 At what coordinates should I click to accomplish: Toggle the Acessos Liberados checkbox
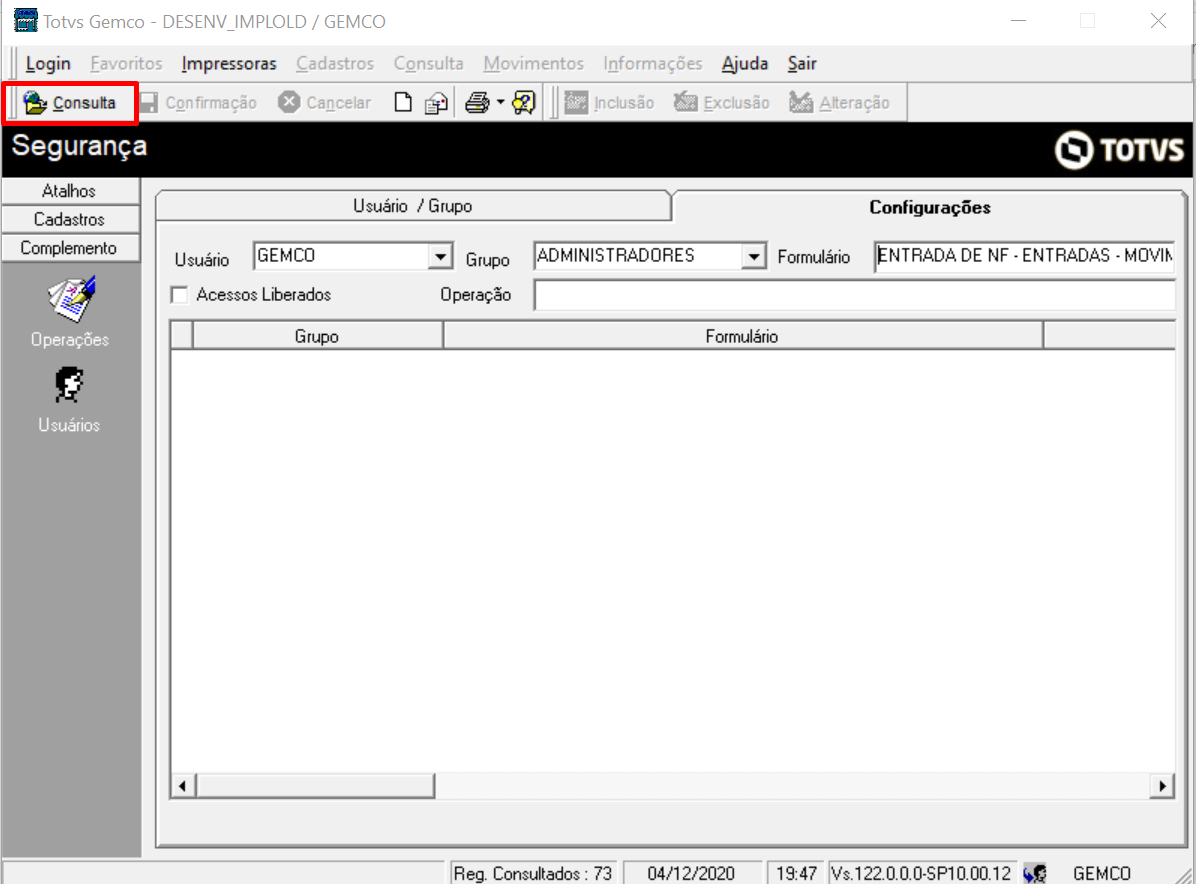(x=179, y=294)
